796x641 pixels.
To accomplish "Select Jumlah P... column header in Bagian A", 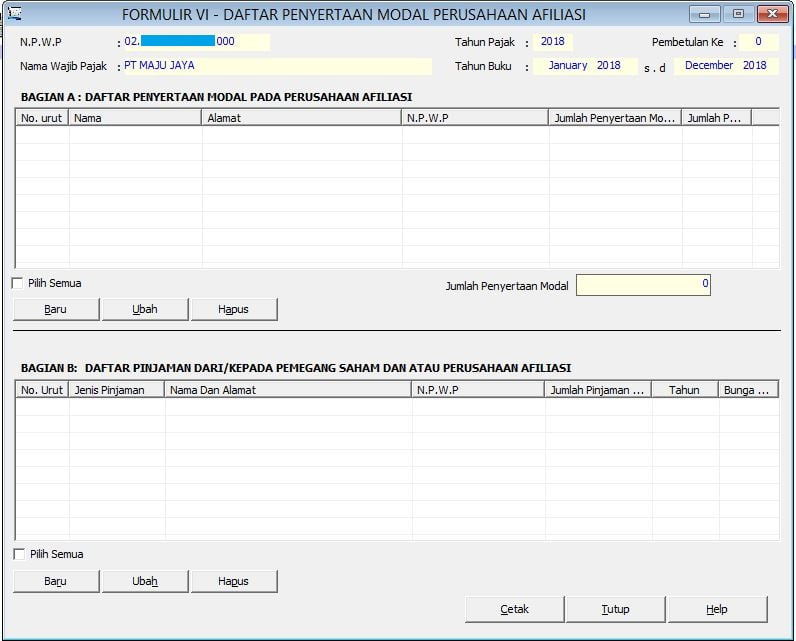I will point(717,118).
